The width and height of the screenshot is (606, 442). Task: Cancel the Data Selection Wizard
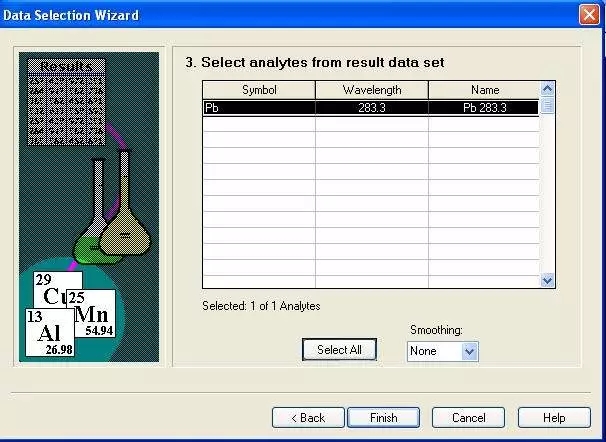(x=469, y=418)
